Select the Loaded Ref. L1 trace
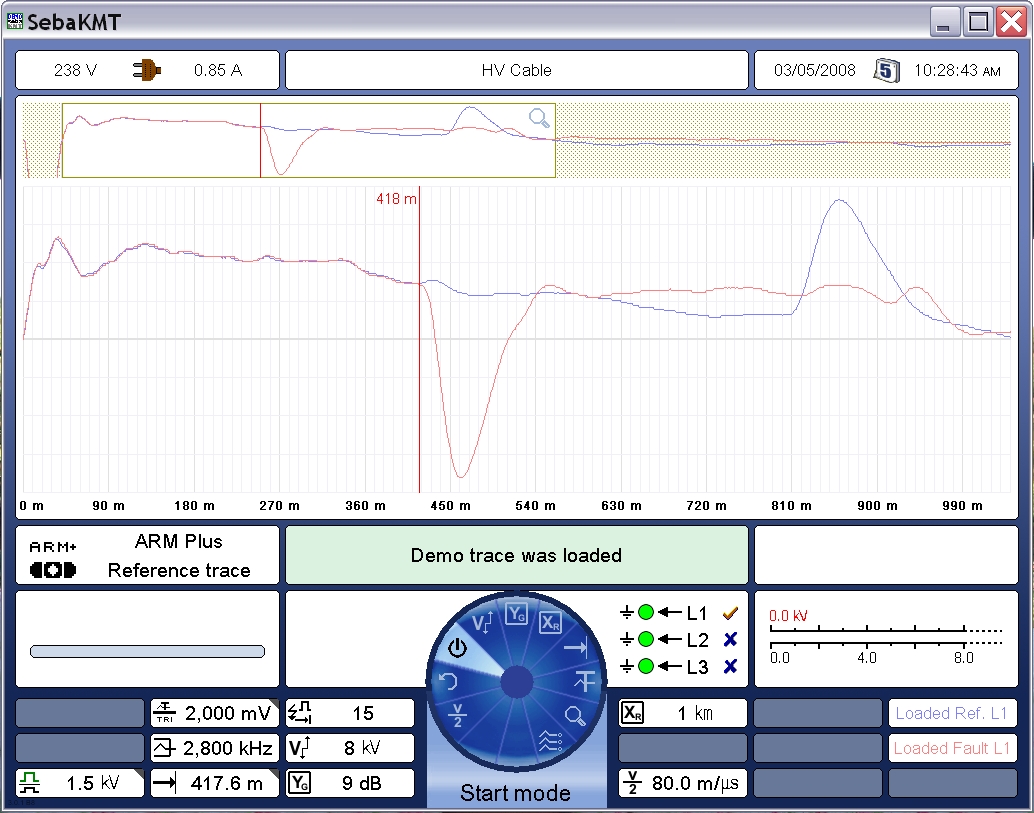This screenshot has height=813, width=1034. 952,713
